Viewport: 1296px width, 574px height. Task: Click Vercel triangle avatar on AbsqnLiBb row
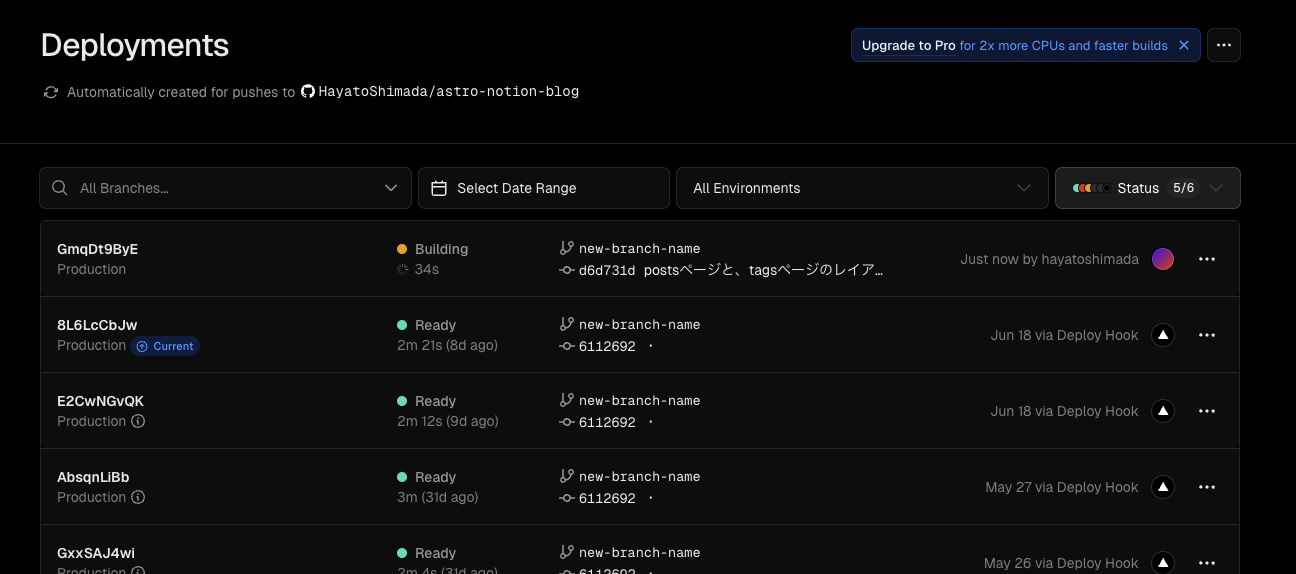pyautogui.click(x=1162, y=487)
